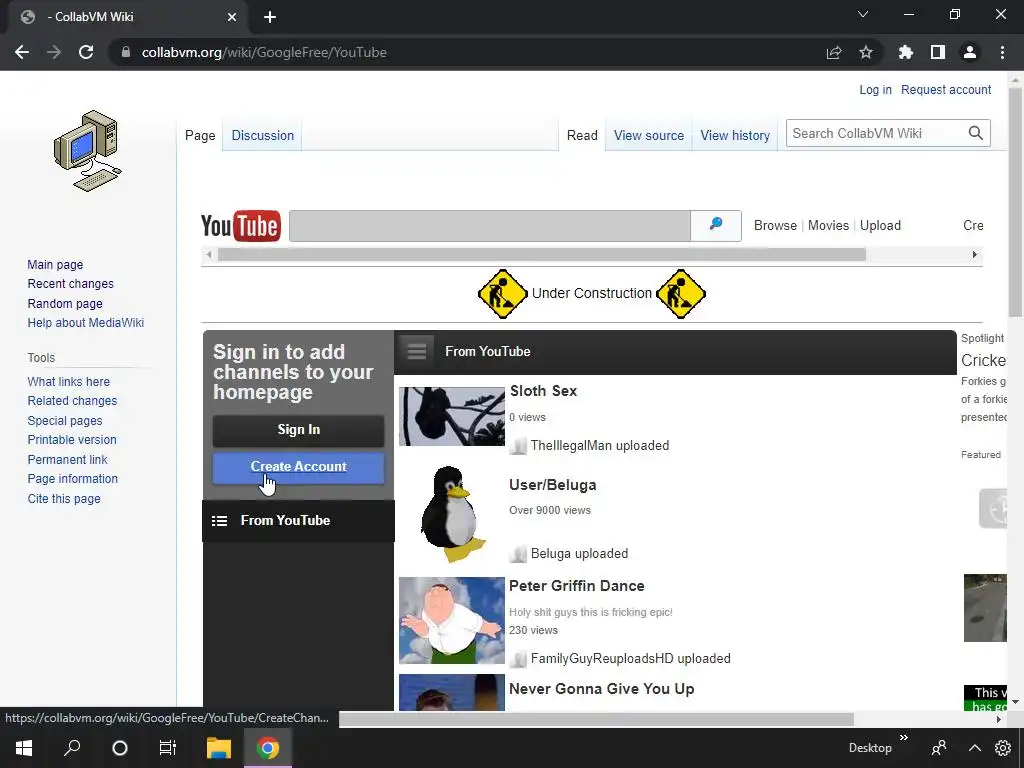Click TheIllegalMan uploader avatar icon
Image resolution: width=1024 pixels, height=768 pixels.
518,446
